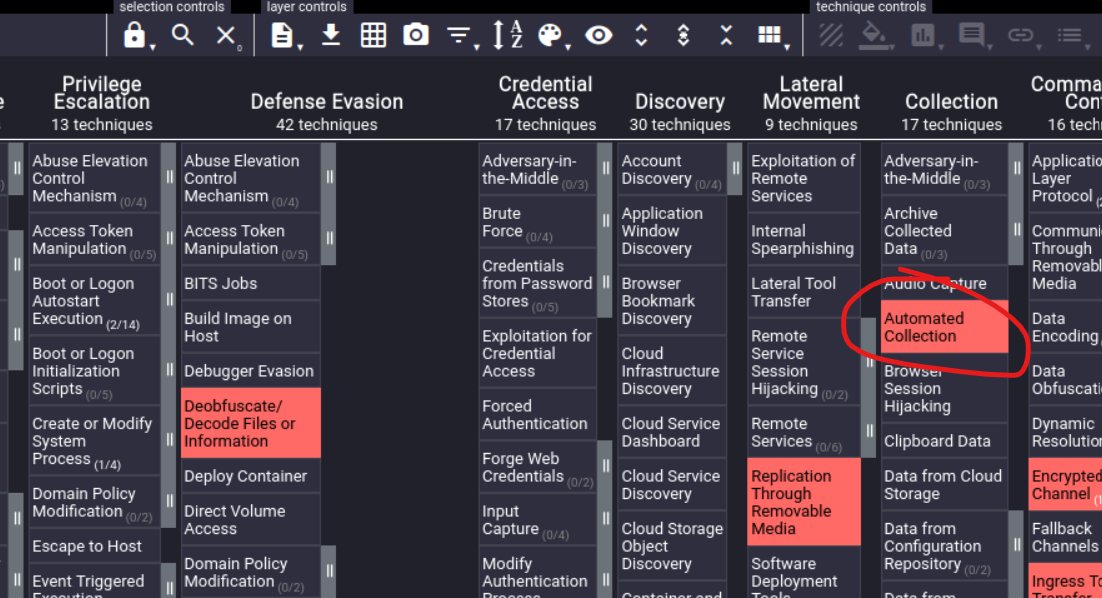The width and height of the screenshot is (1102, 598).
Task: Click Exploitation for Credential Access technique
Action: (x=538, y=353)
